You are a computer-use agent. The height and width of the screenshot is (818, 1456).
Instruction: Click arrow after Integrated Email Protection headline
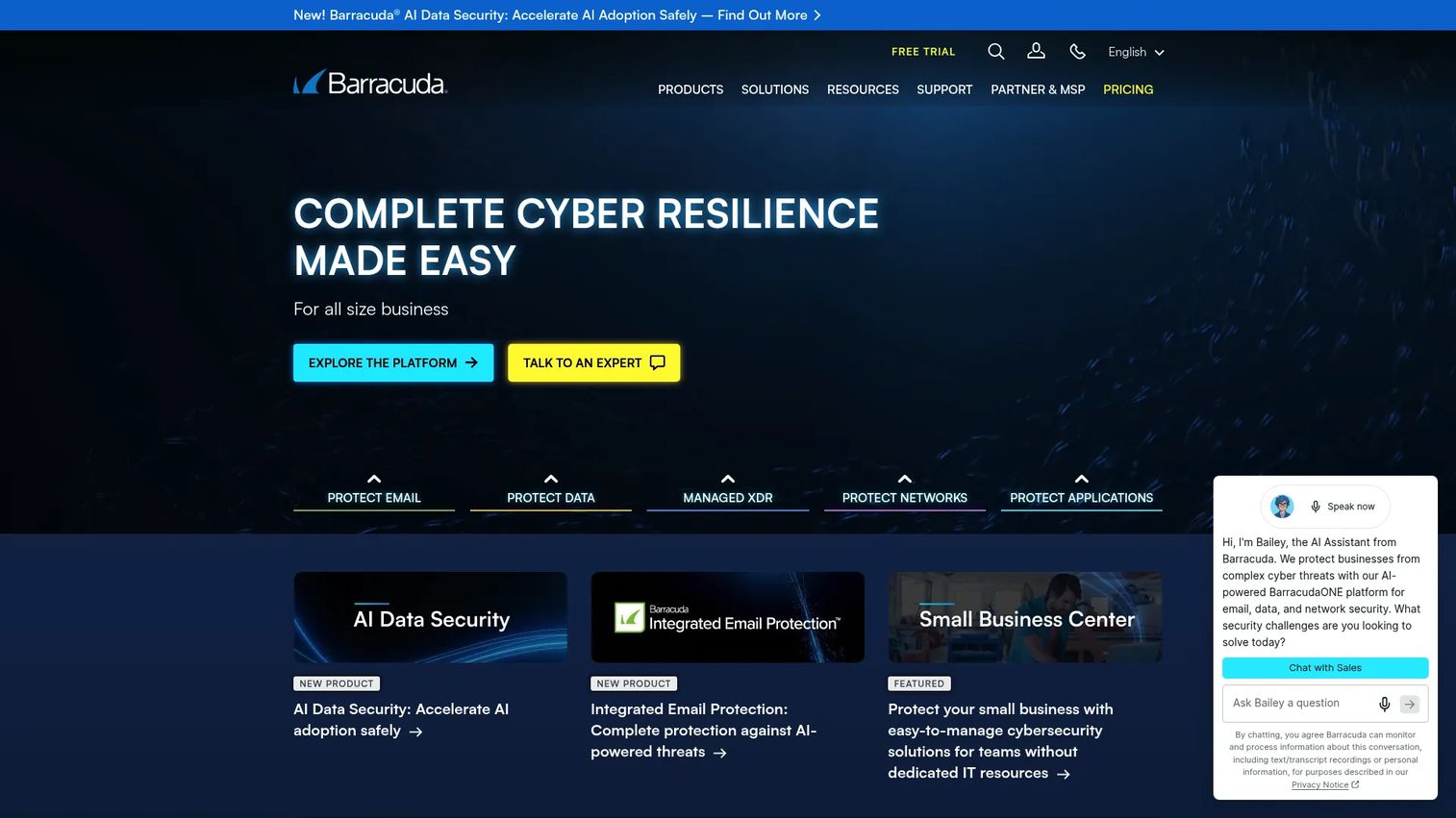coord(720,753)
